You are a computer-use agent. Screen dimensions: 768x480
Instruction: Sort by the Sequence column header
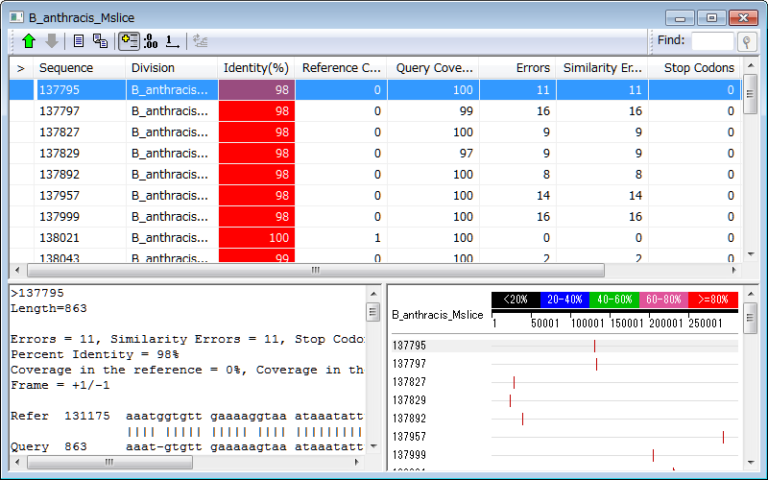pyautogui.click(x=79, y=68)
